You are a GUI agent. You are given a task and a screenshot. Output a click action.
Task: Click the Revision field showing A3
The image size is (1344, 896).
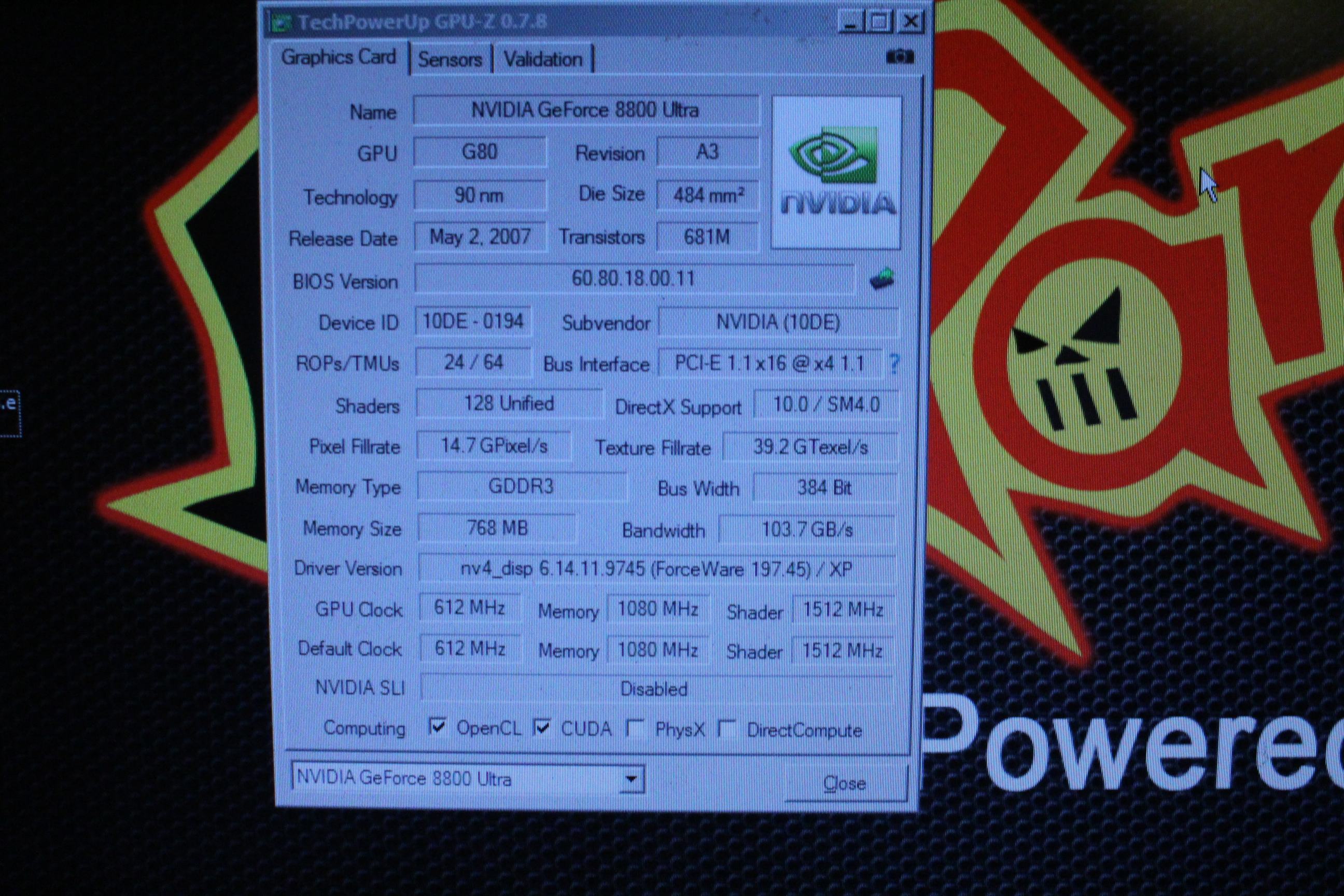point(707,152)
